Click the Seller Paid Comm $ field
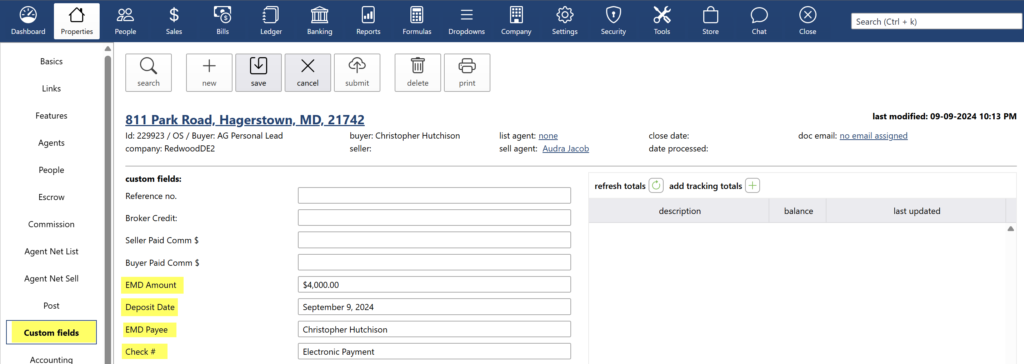The width and height of the screenshot is (1024, 364). click(434, 240)
